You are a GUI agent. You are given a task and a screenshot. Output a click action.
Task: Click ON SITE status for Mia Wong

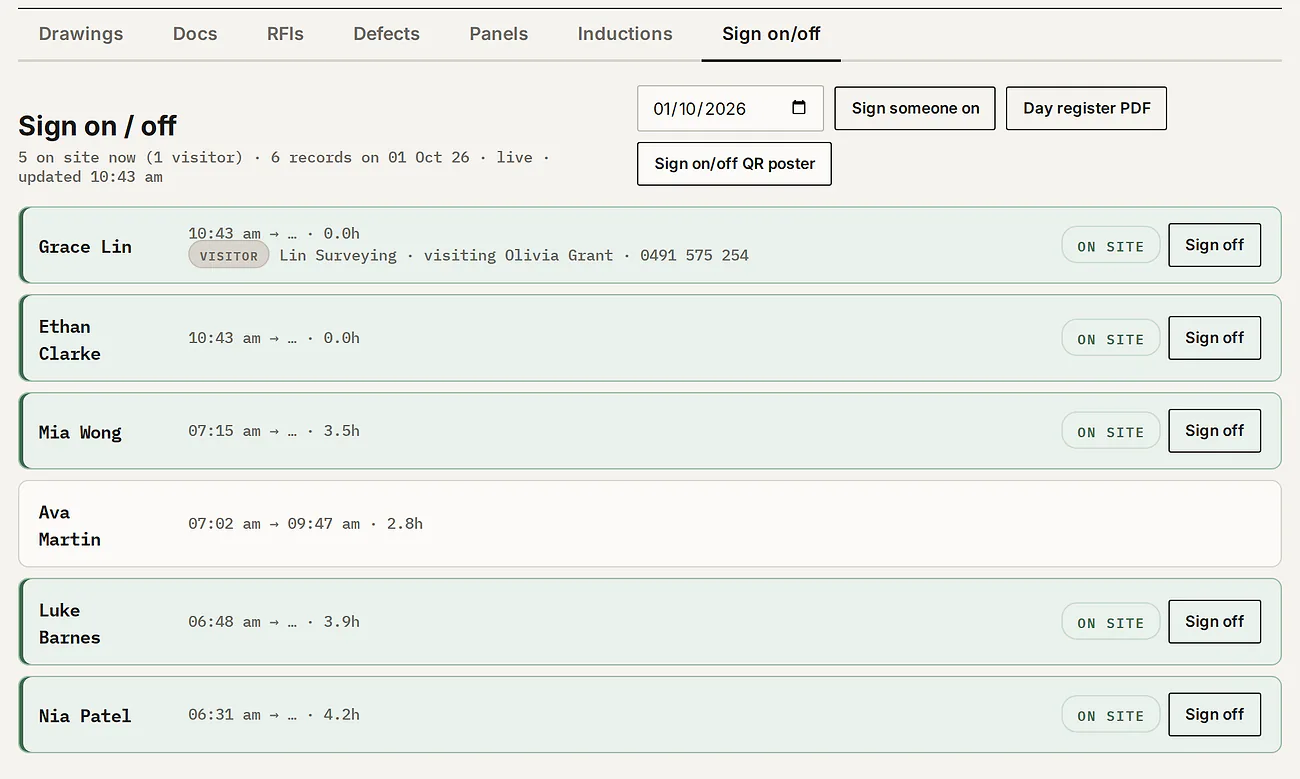pos(1110,432)
